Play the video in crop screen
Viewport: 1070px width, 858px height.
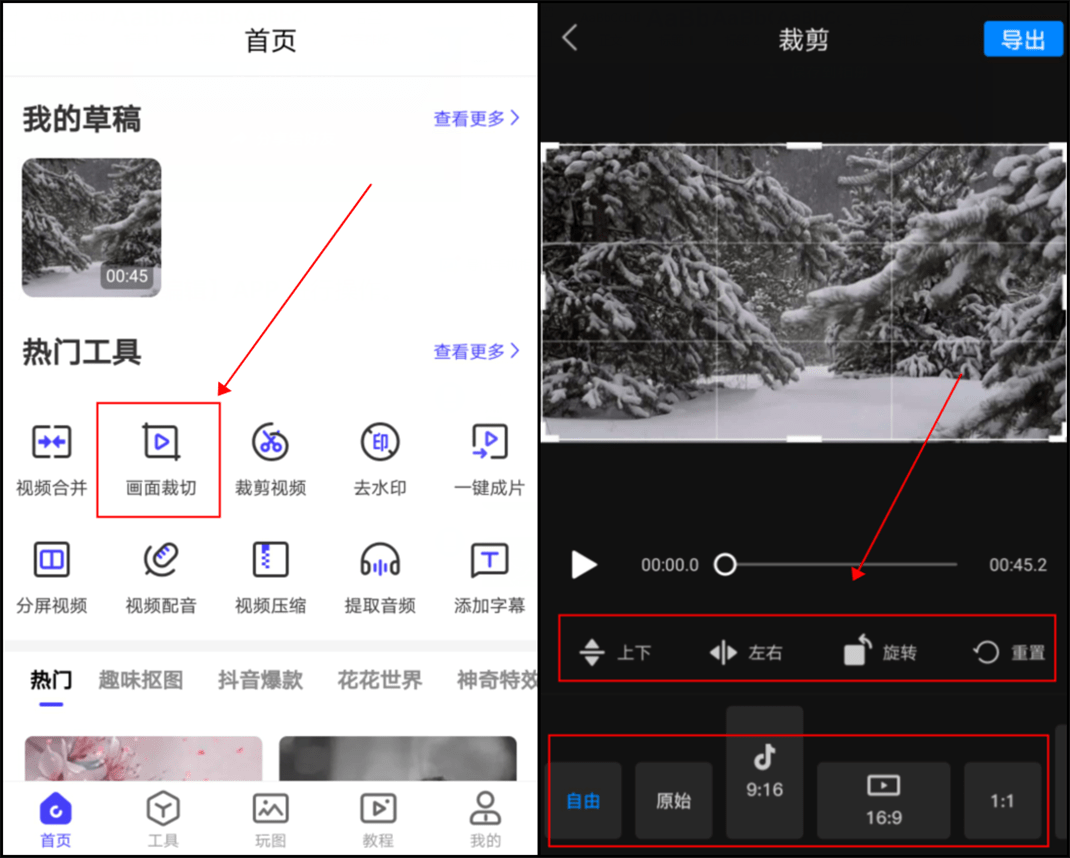[x=584, y=564]
